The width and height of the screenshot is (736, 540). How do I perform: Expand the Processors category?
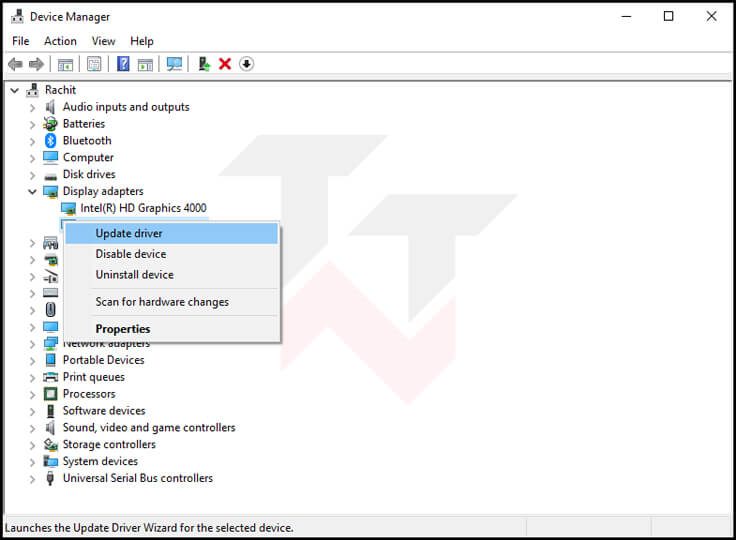pos(32,395)
